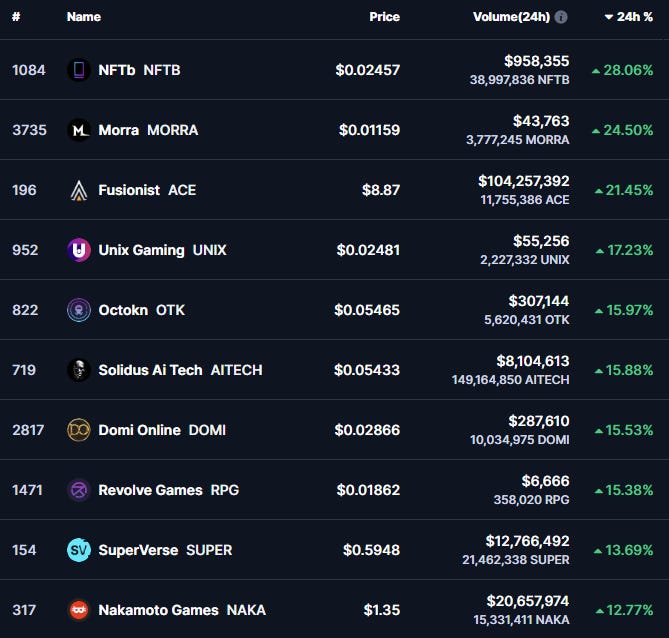Open the Octokn OTK coin link
669x638 pixels.
point(142,310)
